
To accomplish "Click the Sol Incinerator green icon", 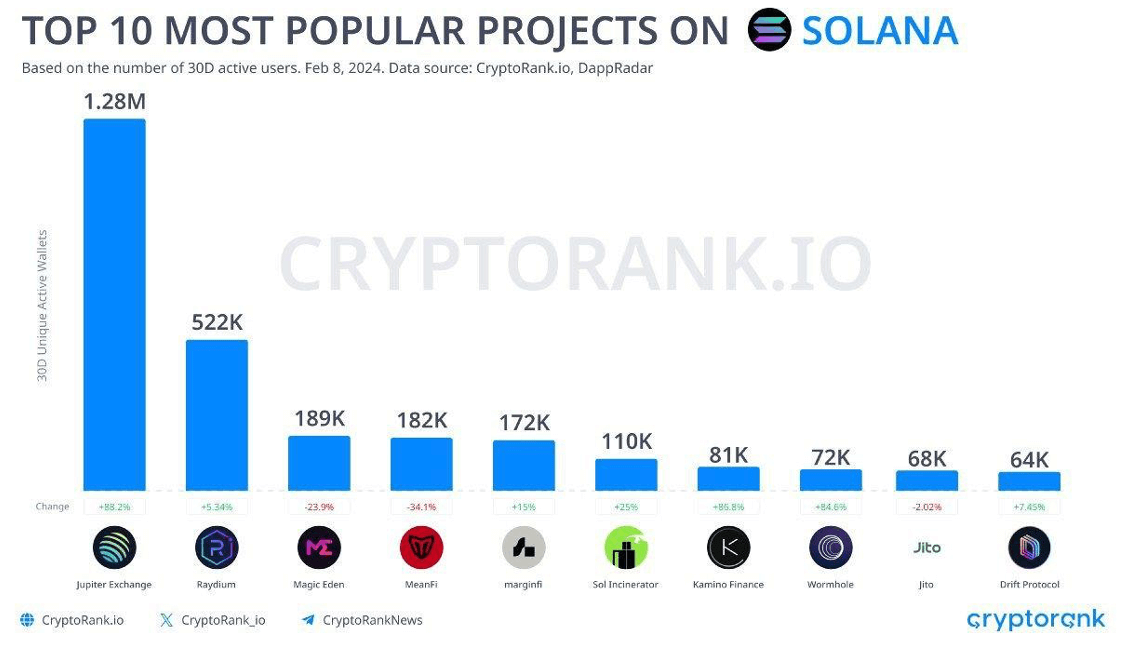I will coord(626,547).
